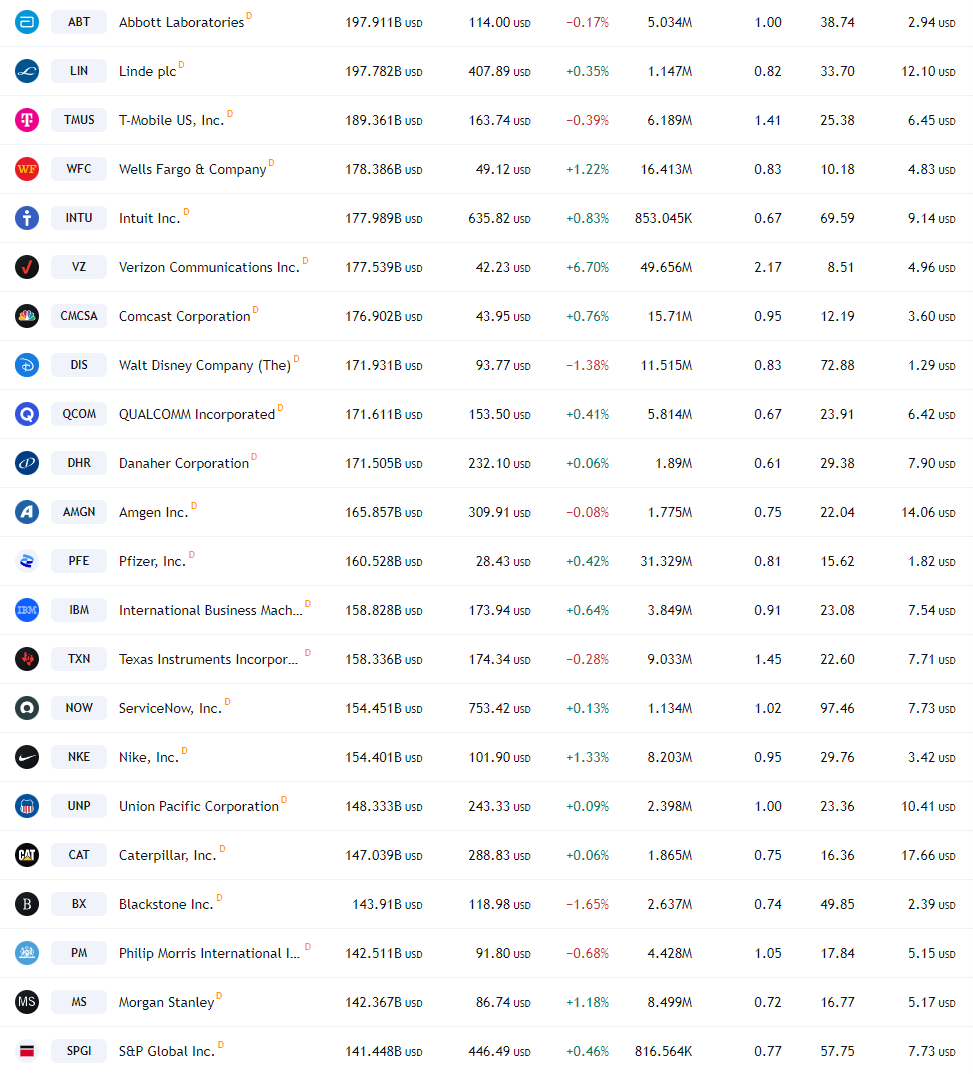Click the Pfizer logo icon

click(x=27, y=560)
